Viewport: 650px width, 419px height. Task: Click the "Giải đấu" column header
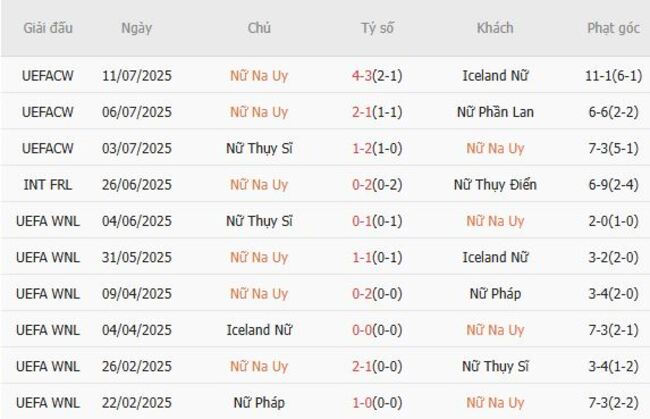tap(47, 28)
